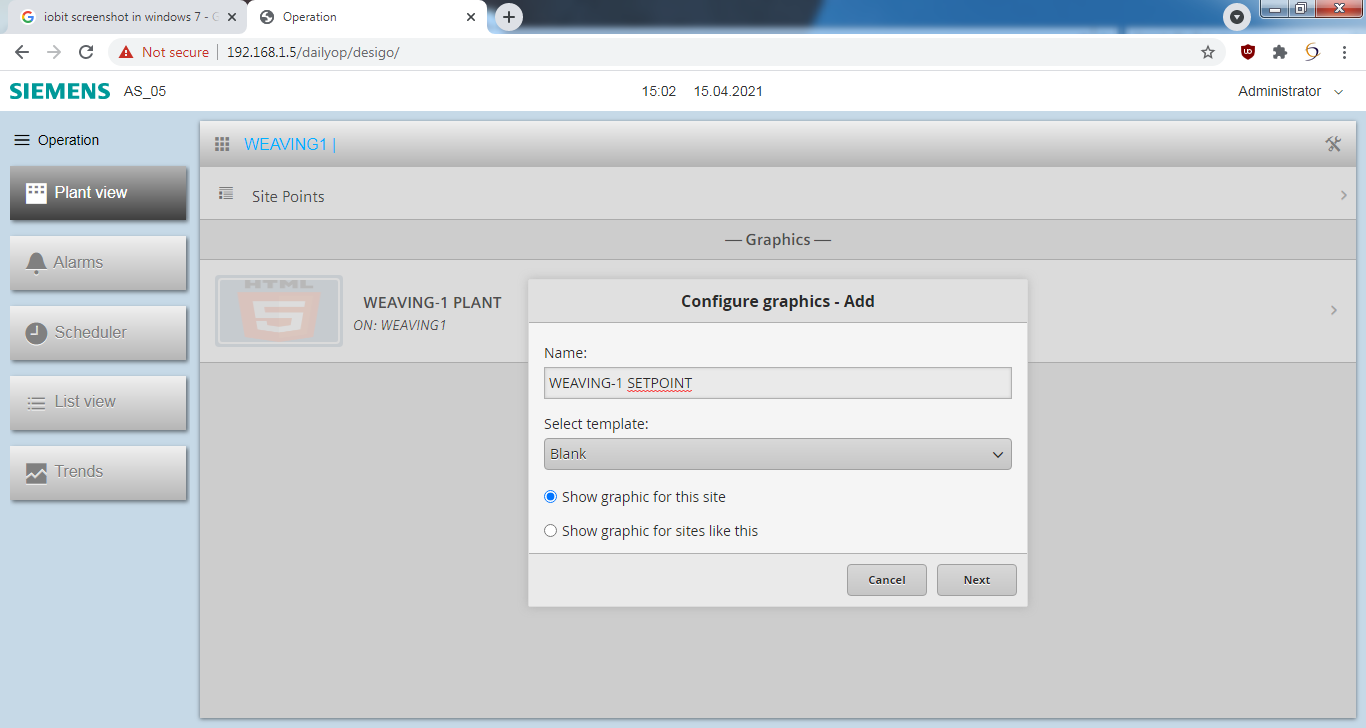Select Show graphic for this site
Viewport: 1366px width, 728px height.
(550, 497)
